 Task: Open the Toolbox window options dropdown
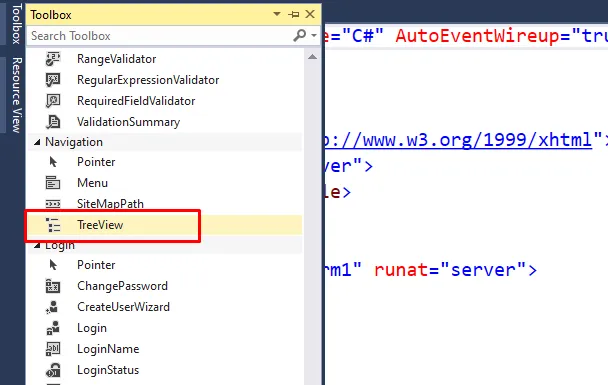277,14
